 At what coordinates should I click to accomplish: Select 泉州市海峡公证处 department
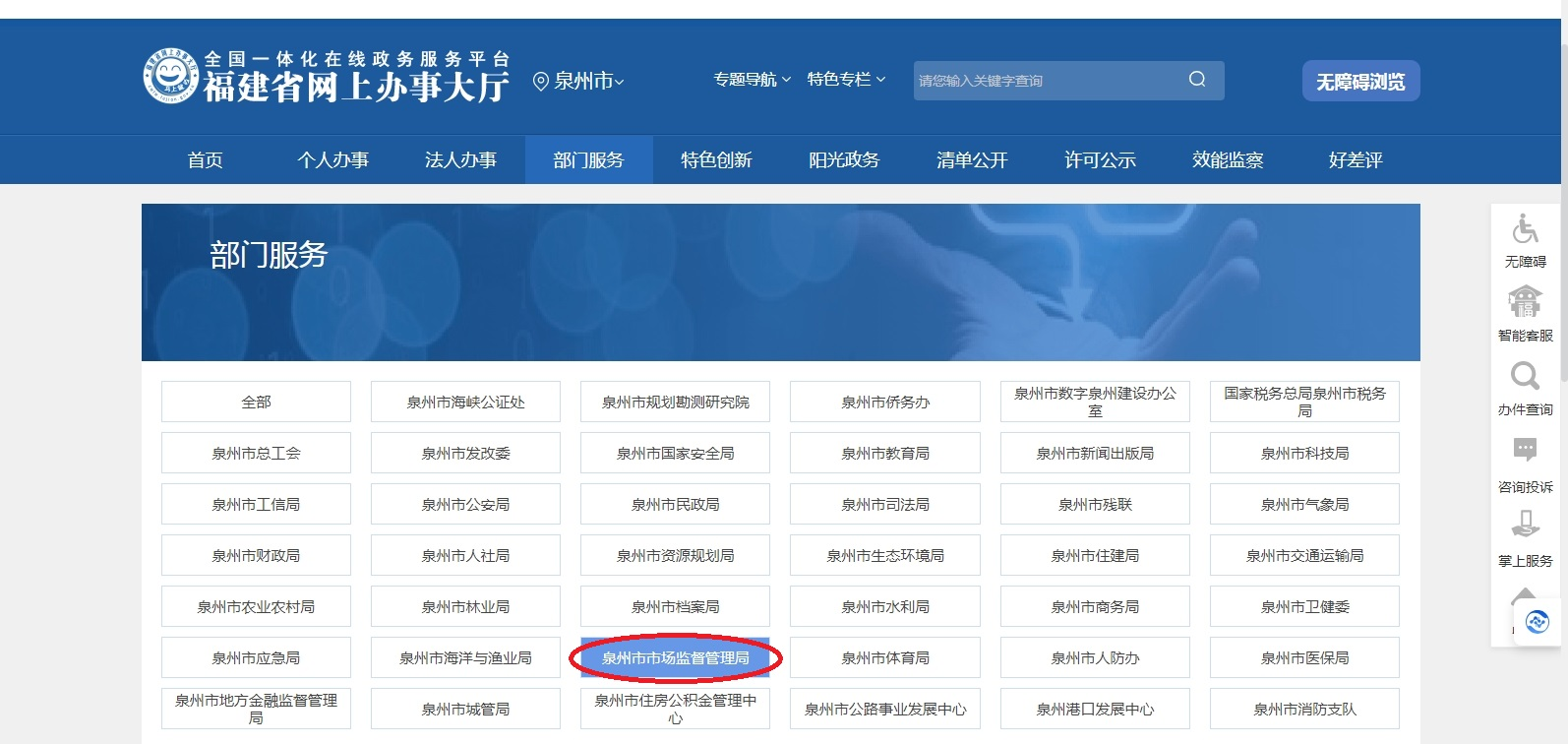pyautogui.click(x=465, y=402)
